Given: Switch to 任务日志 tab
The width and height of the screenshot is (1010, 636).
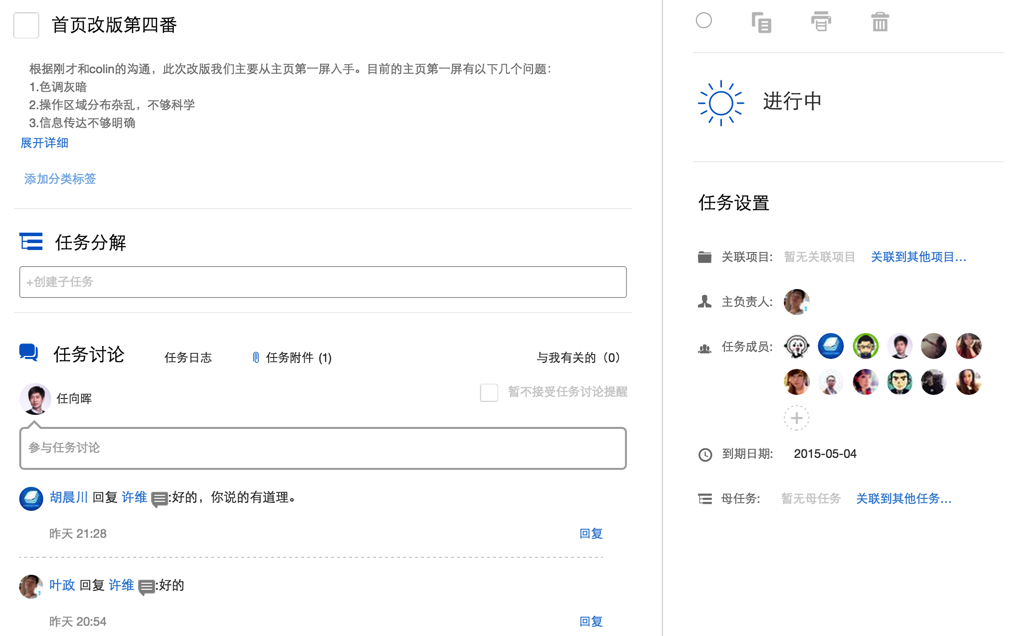Looking at the screenshot, I should pyautogui.click(x=188, y=358).
